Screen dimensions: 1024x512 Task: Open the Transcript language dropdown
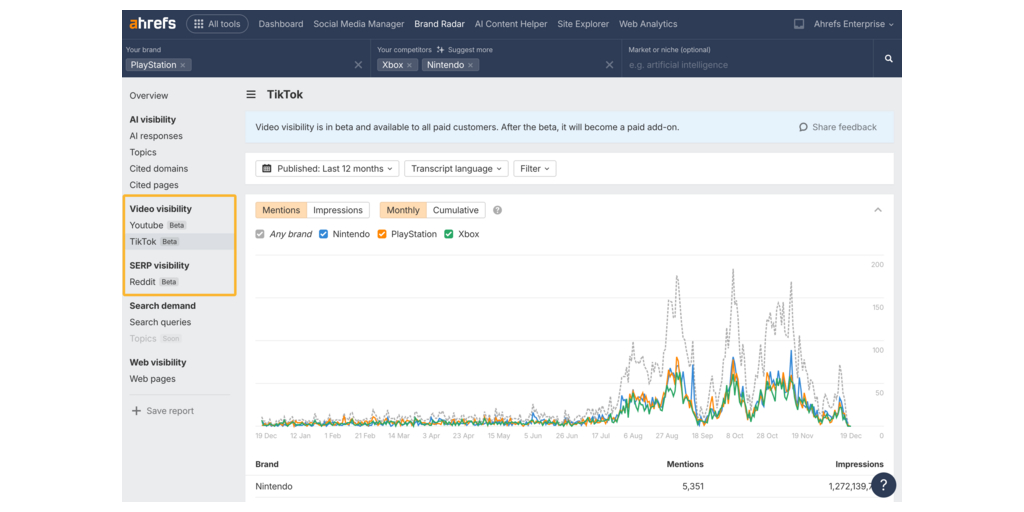point(456,169)
